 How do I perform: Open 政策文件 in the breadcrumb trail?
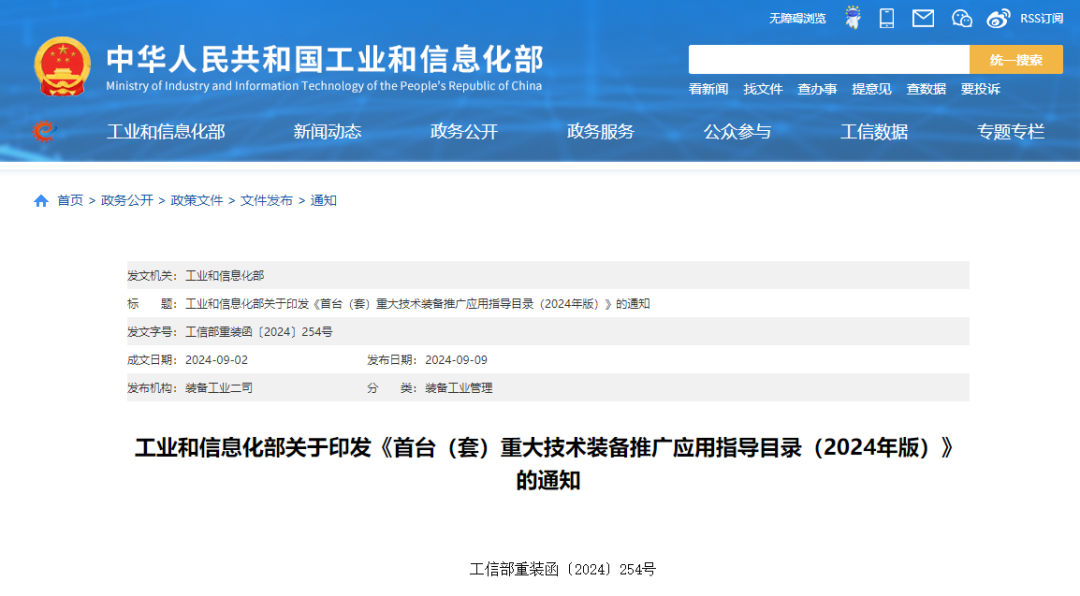(197, 200)
